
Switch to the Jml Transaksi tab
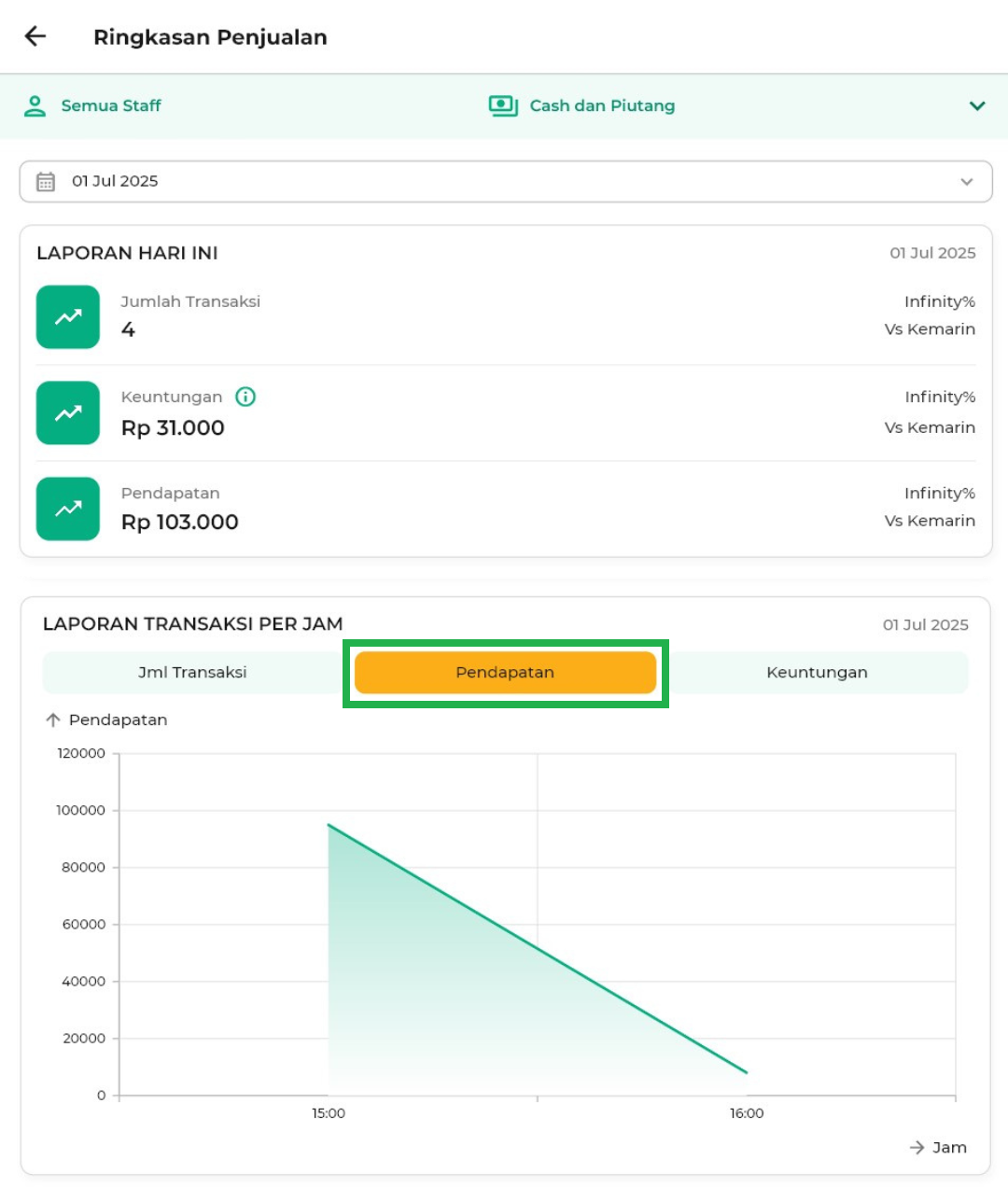(192, 673)
